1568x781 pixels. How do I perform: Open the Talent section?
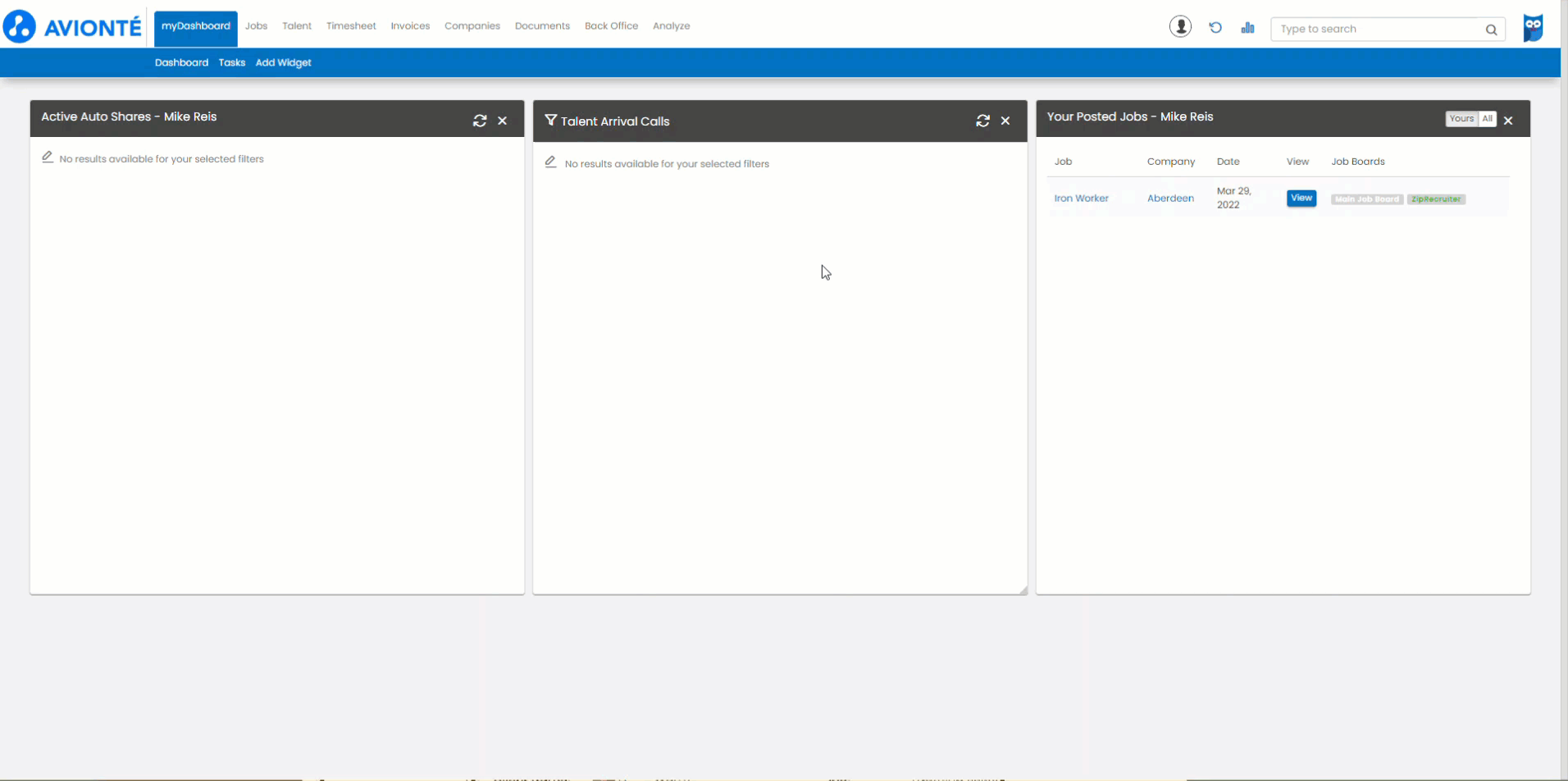point(297,25)
